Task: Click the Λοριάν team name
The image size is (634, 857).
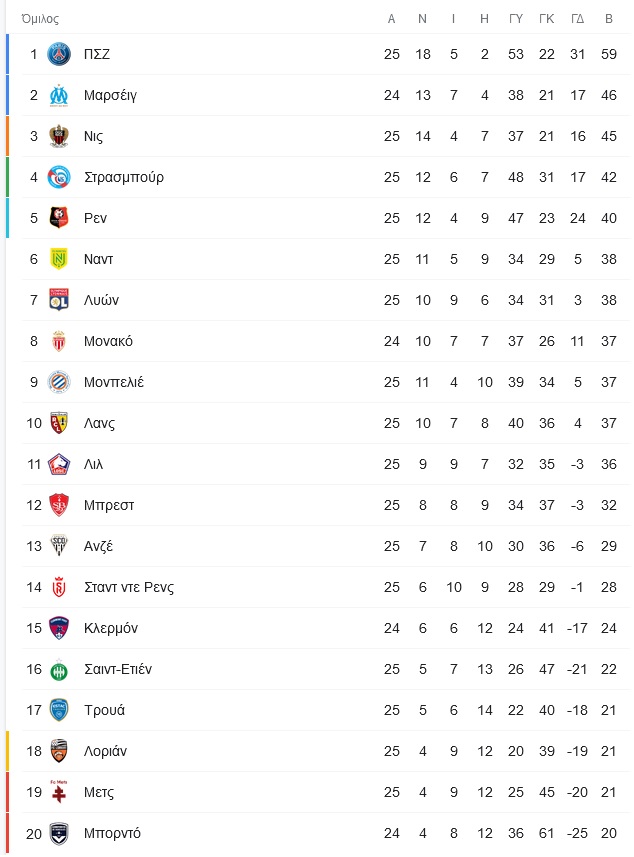Action: [105, 751]
